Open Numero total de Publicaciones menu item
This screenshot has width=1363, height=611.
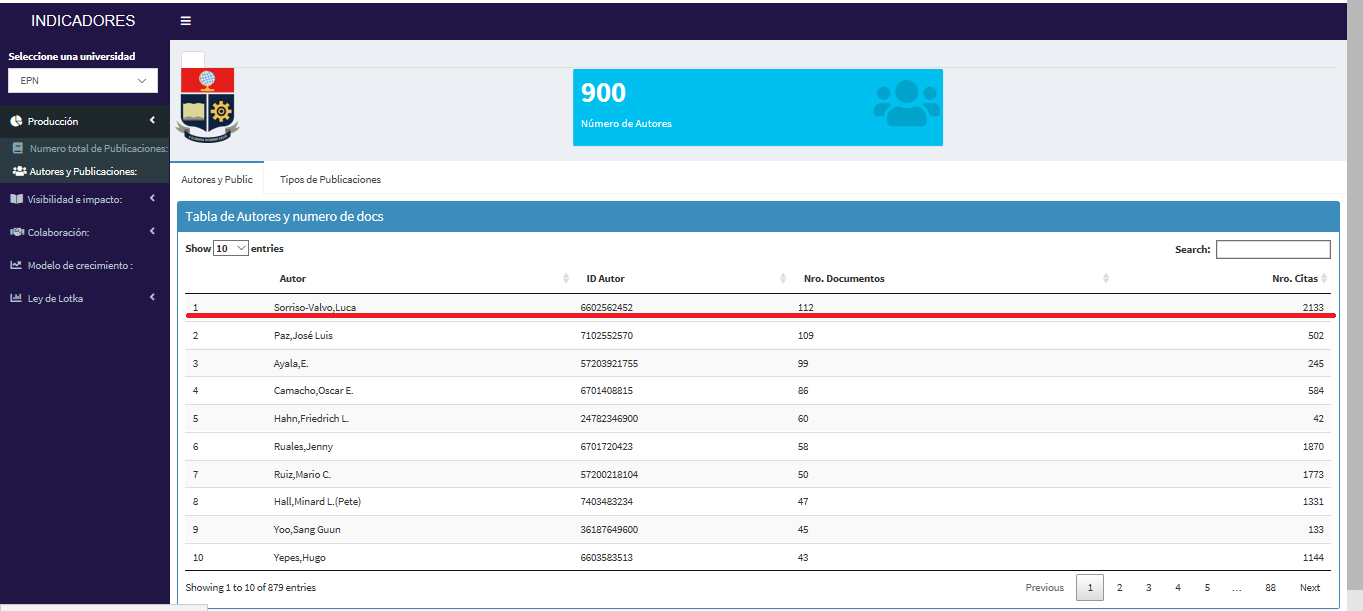[97, 148]
